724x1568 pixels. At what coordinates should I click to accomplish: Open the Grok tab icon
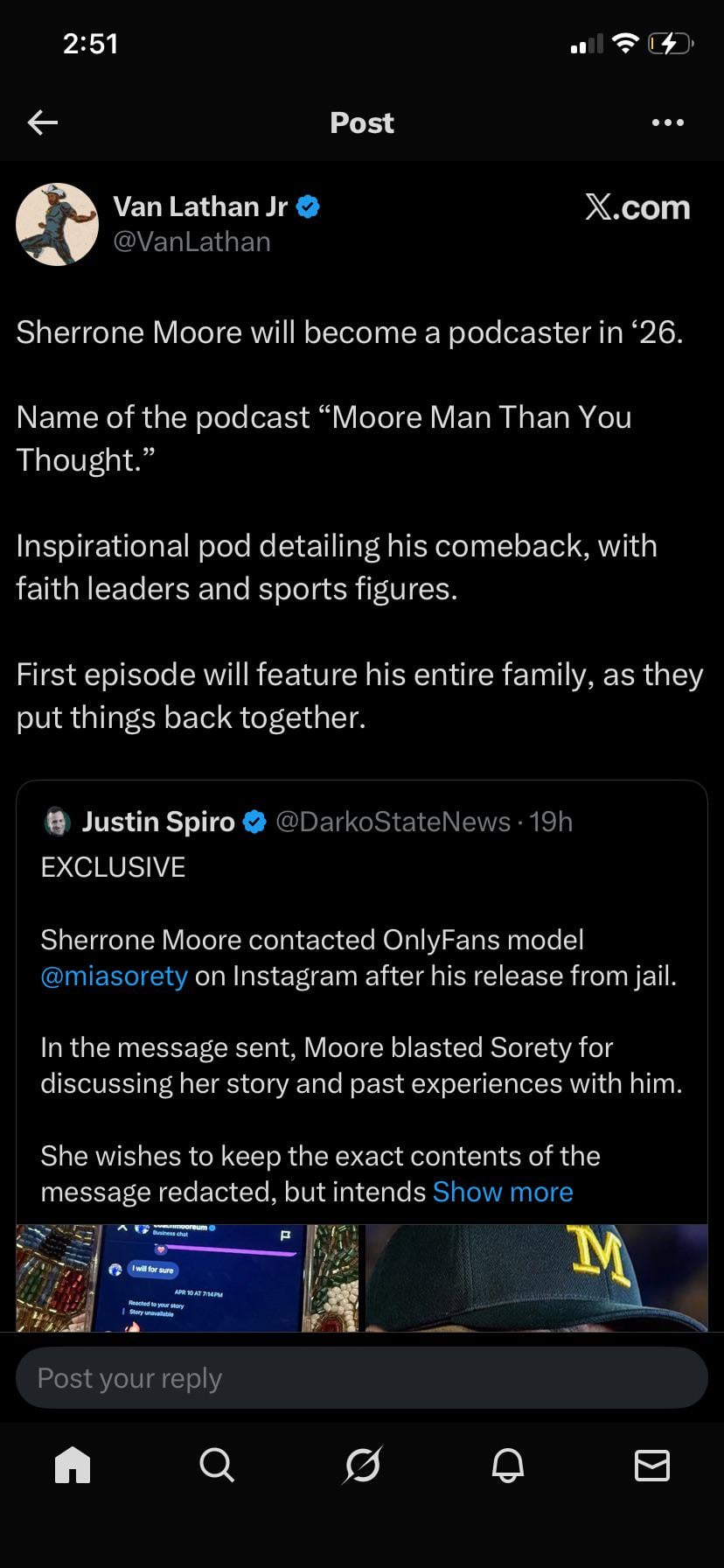click(362, 1464)
